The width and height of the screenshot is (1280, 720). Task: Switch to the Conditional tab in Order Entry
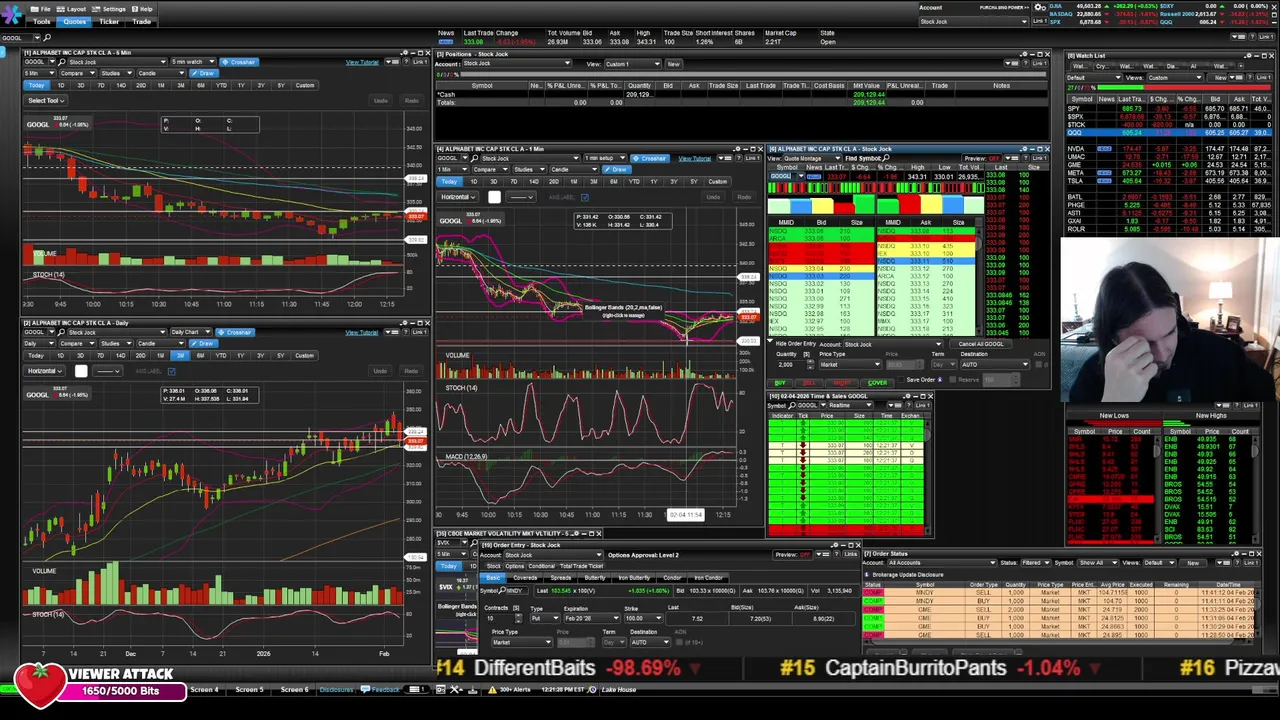541,566
